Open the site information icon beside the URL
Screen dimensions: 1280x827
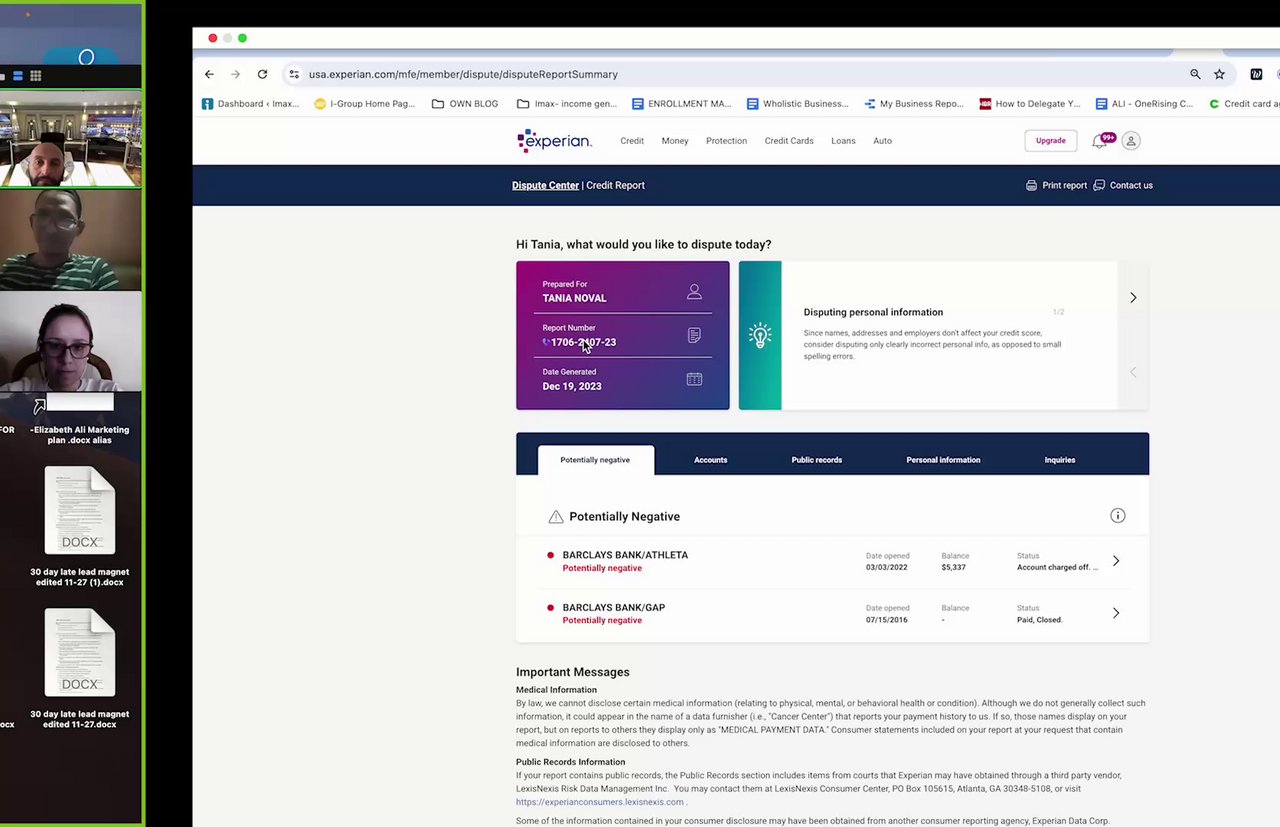(294, 74)
